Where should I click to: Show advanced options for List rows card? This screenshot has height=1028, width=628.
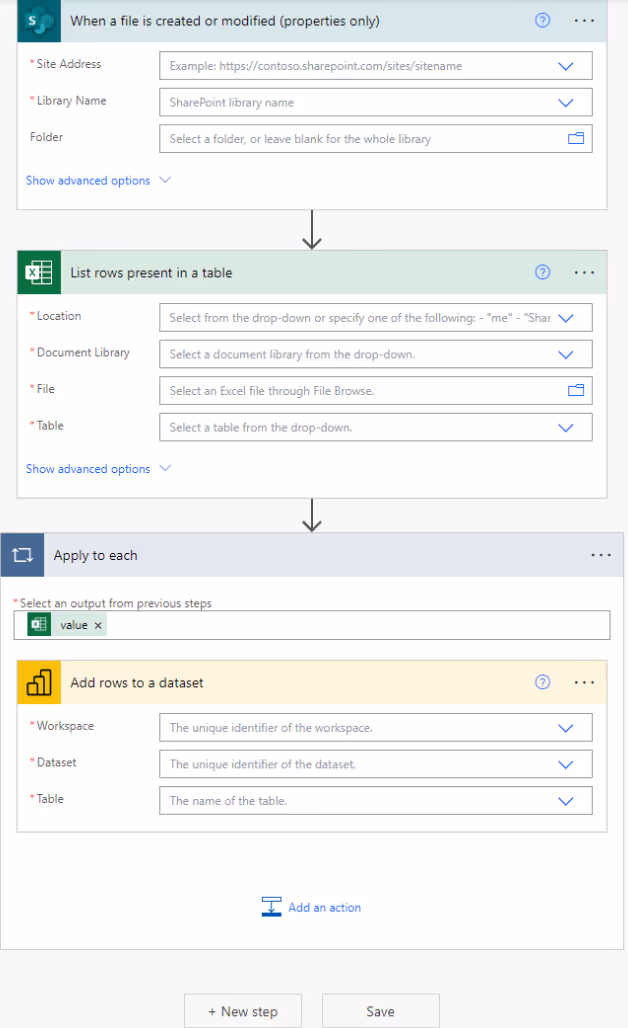pos(98,469)
